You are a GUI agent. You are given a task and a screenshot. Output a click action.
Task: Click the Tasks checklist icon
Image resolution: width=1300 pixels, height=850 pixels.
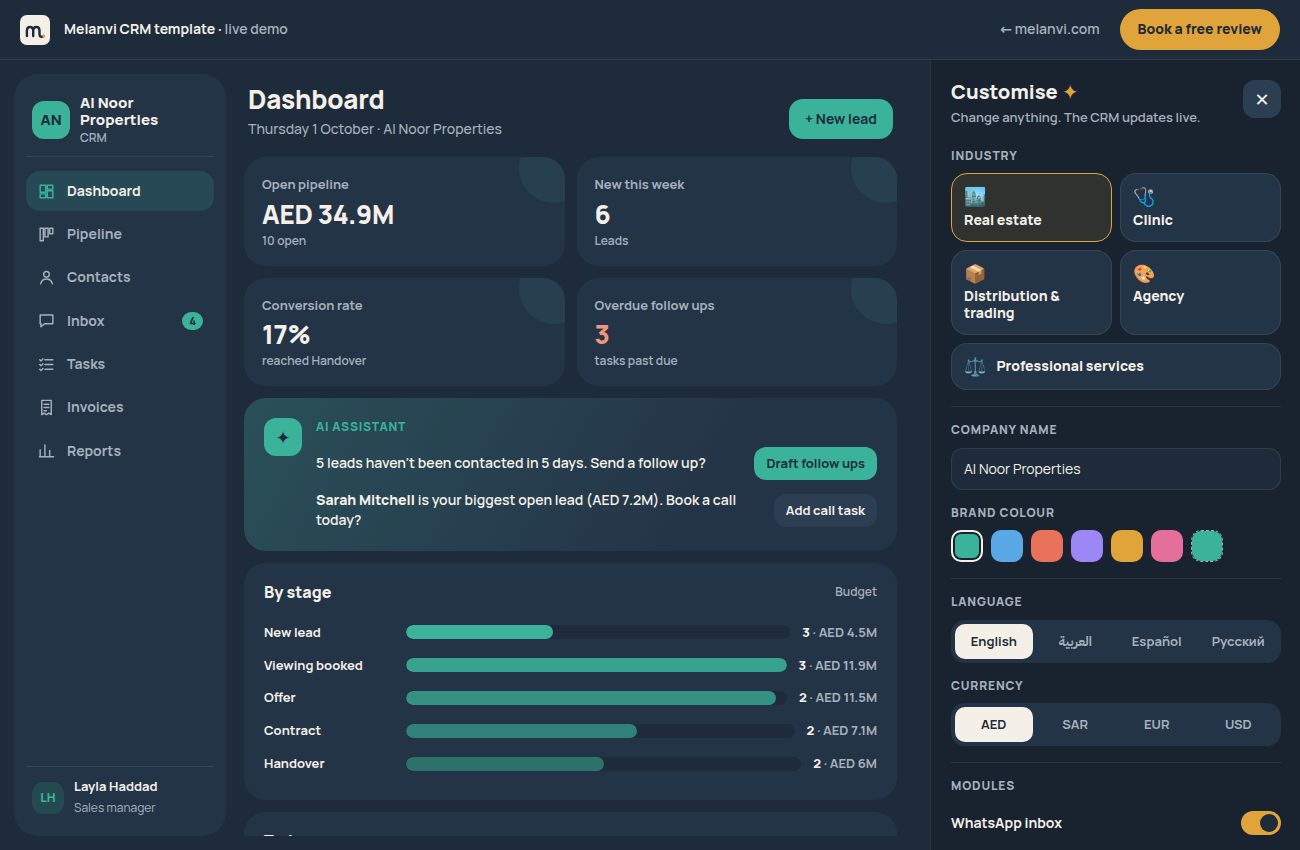click(x=46, y=364)
